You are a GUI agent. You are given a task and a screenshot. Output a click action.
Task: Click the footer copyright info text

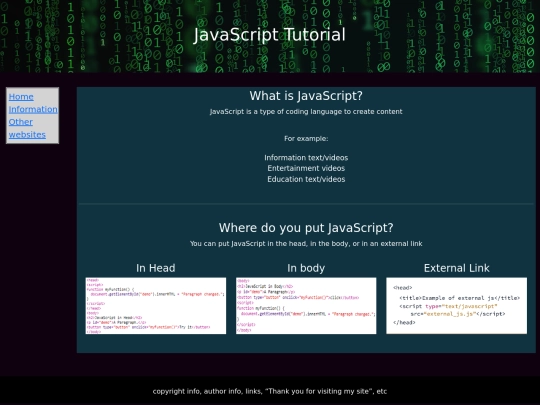pos(270,391)
